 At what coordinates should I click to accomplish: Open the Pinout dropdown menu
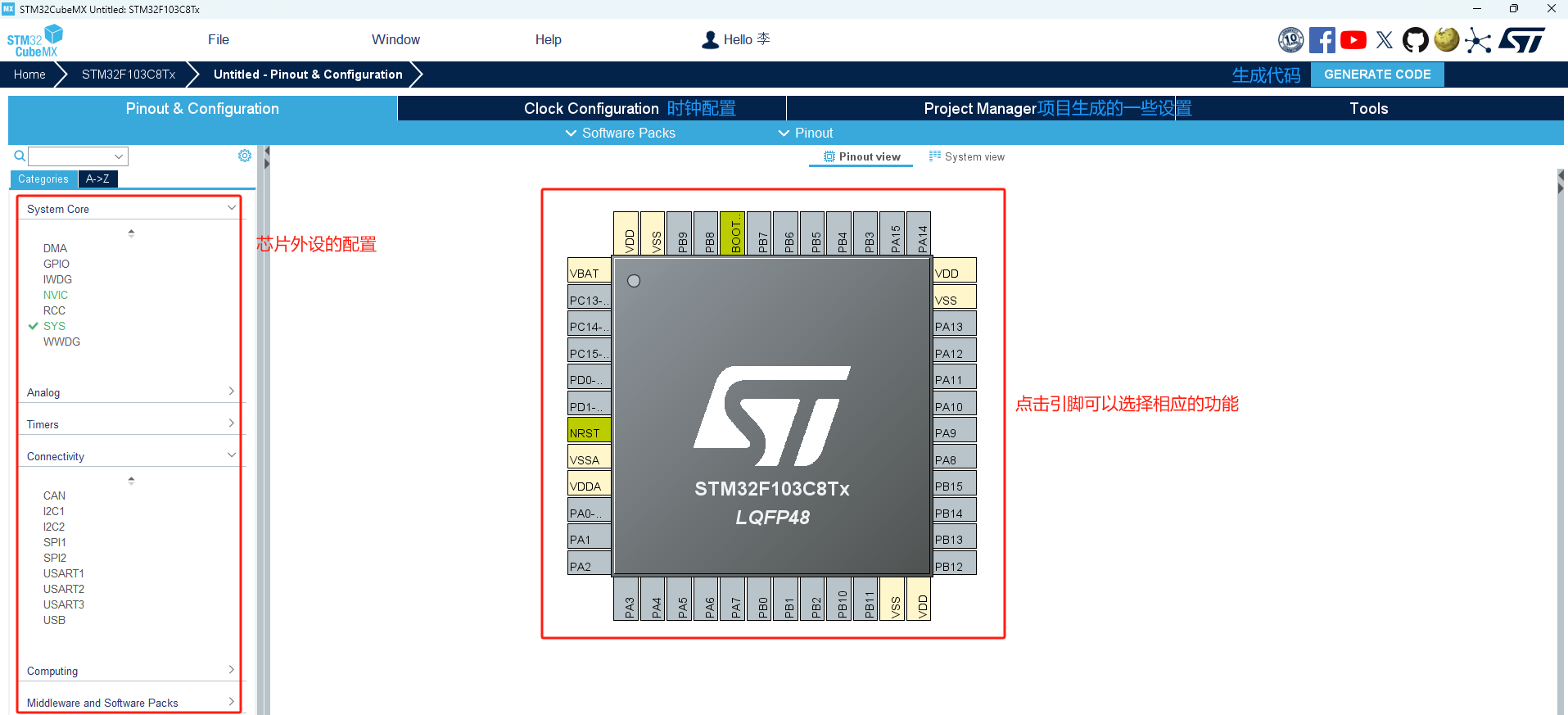(805, 133)
